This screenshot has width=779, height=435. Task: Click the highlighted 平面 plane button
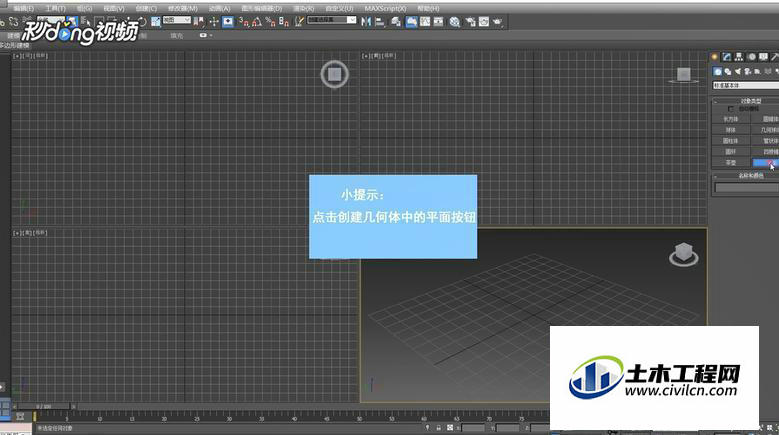pyautogui.click(x=765, y=163)
